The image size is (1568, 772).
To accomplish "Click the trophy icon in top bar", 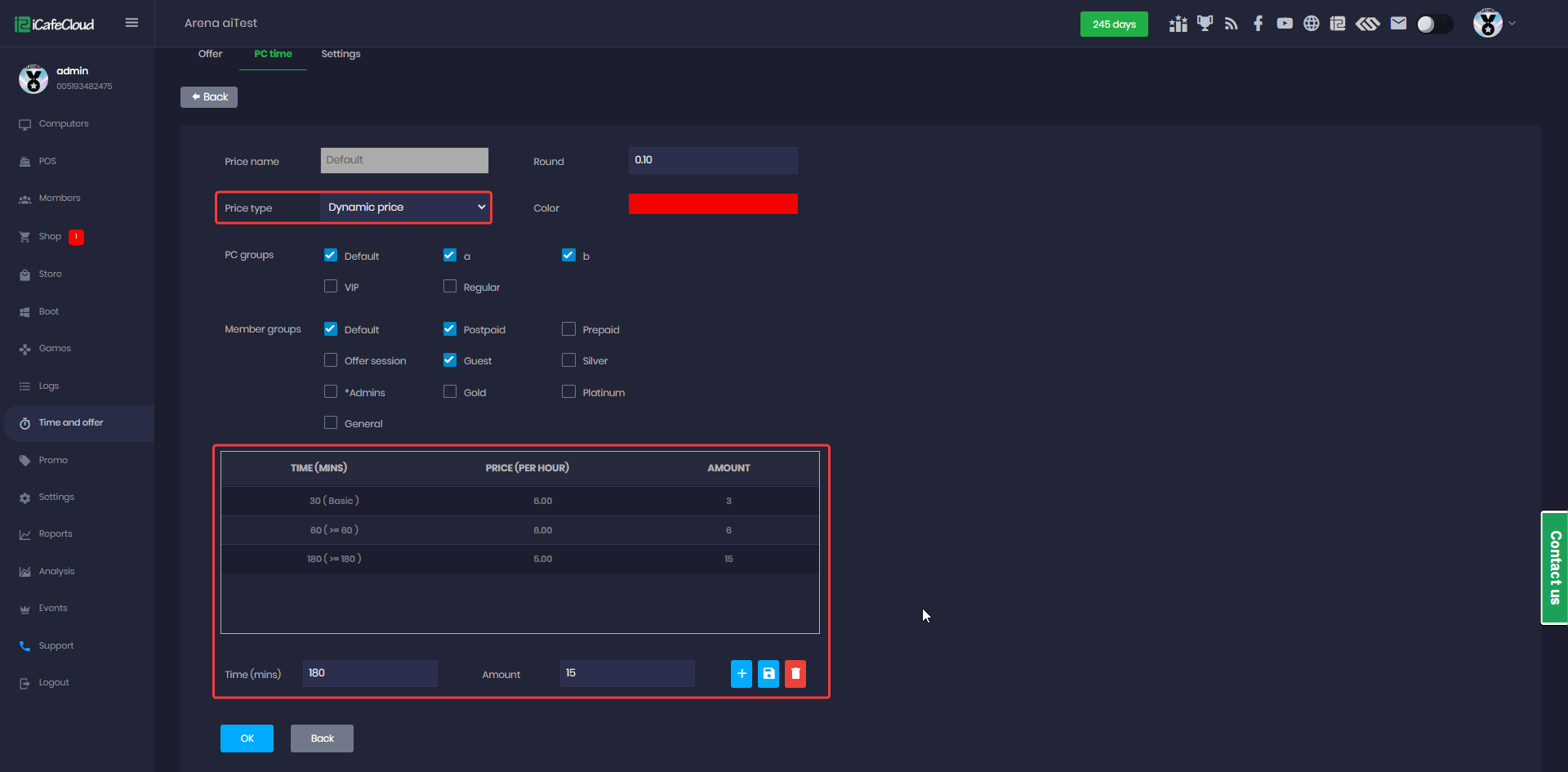I will [x=1205, y=24].
